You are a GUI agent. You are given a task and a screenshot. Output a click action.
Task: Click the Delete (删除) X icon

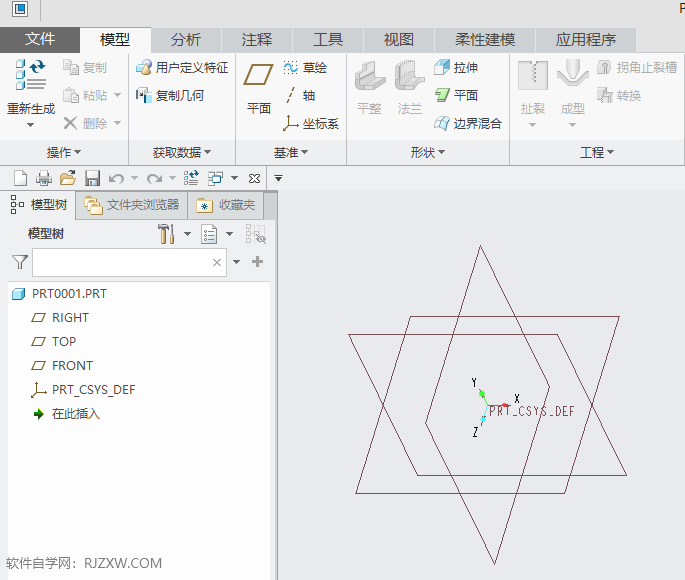click(x=70, y=123)
